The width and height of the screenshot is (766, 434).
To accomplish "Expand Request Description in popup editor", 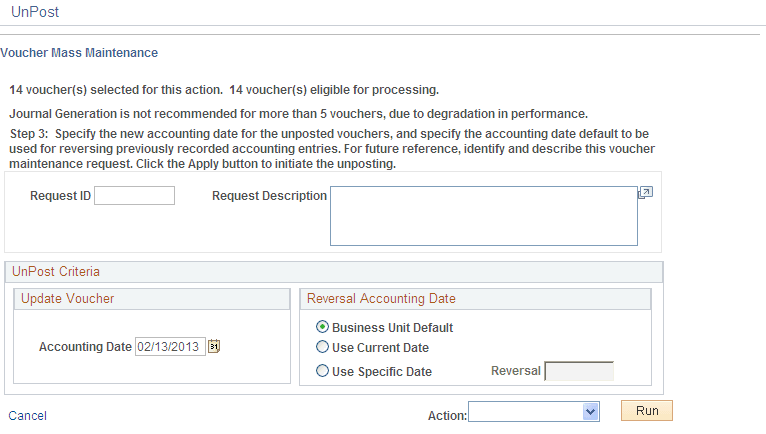I will point(645,193).
